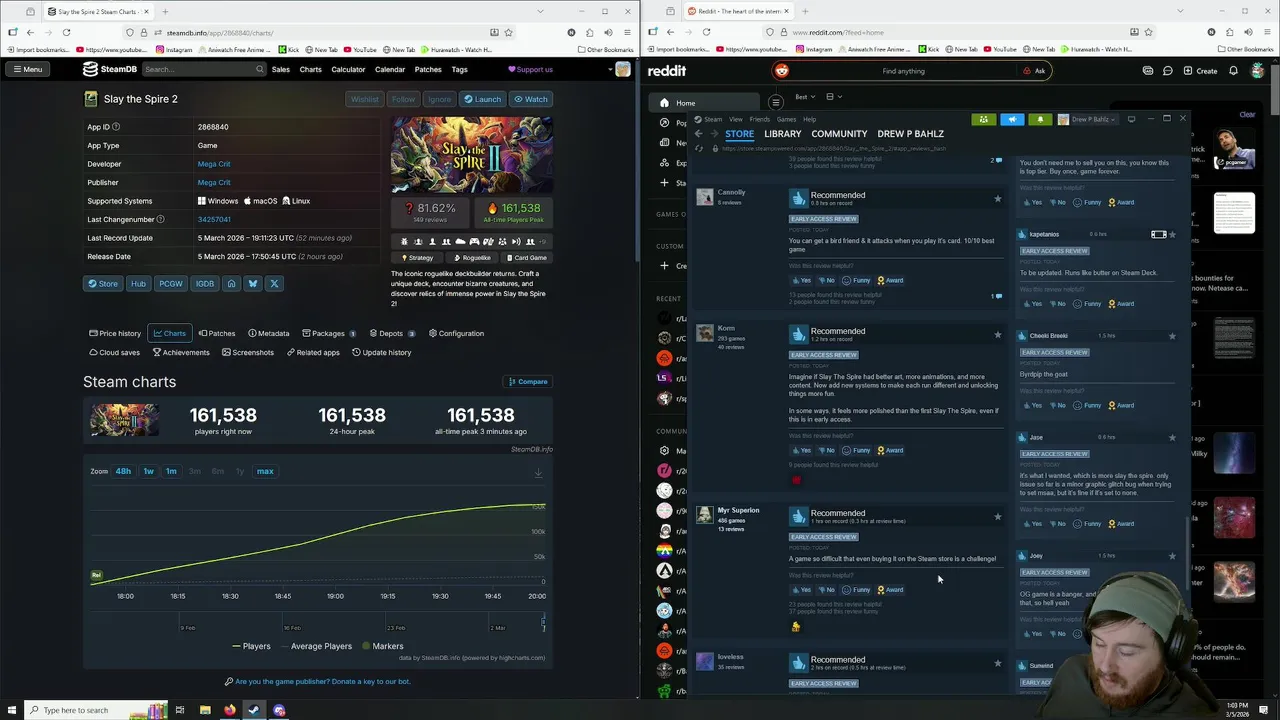Click the Steam back arrow
The height and width of the screenshot is (720, 1280).
click(698, 134)
